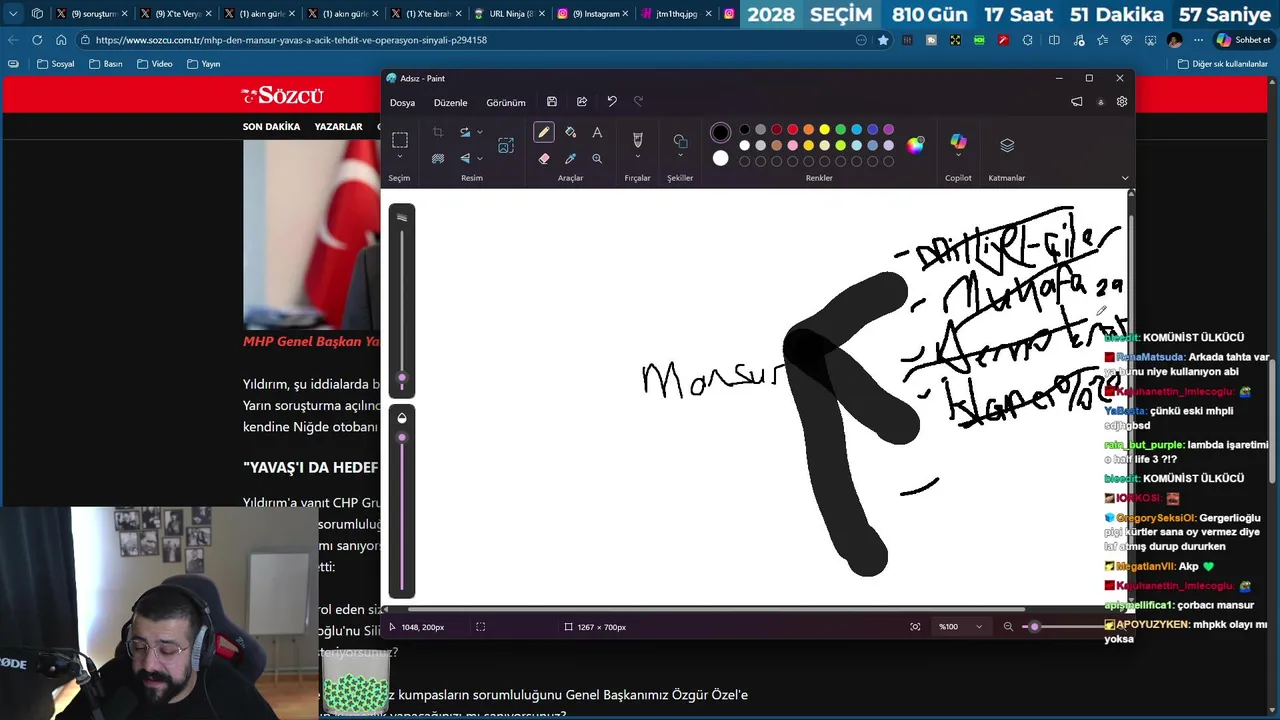Pick the green color swatch
The width and height of the screenshot is (1280, 720).
point(840,129)
